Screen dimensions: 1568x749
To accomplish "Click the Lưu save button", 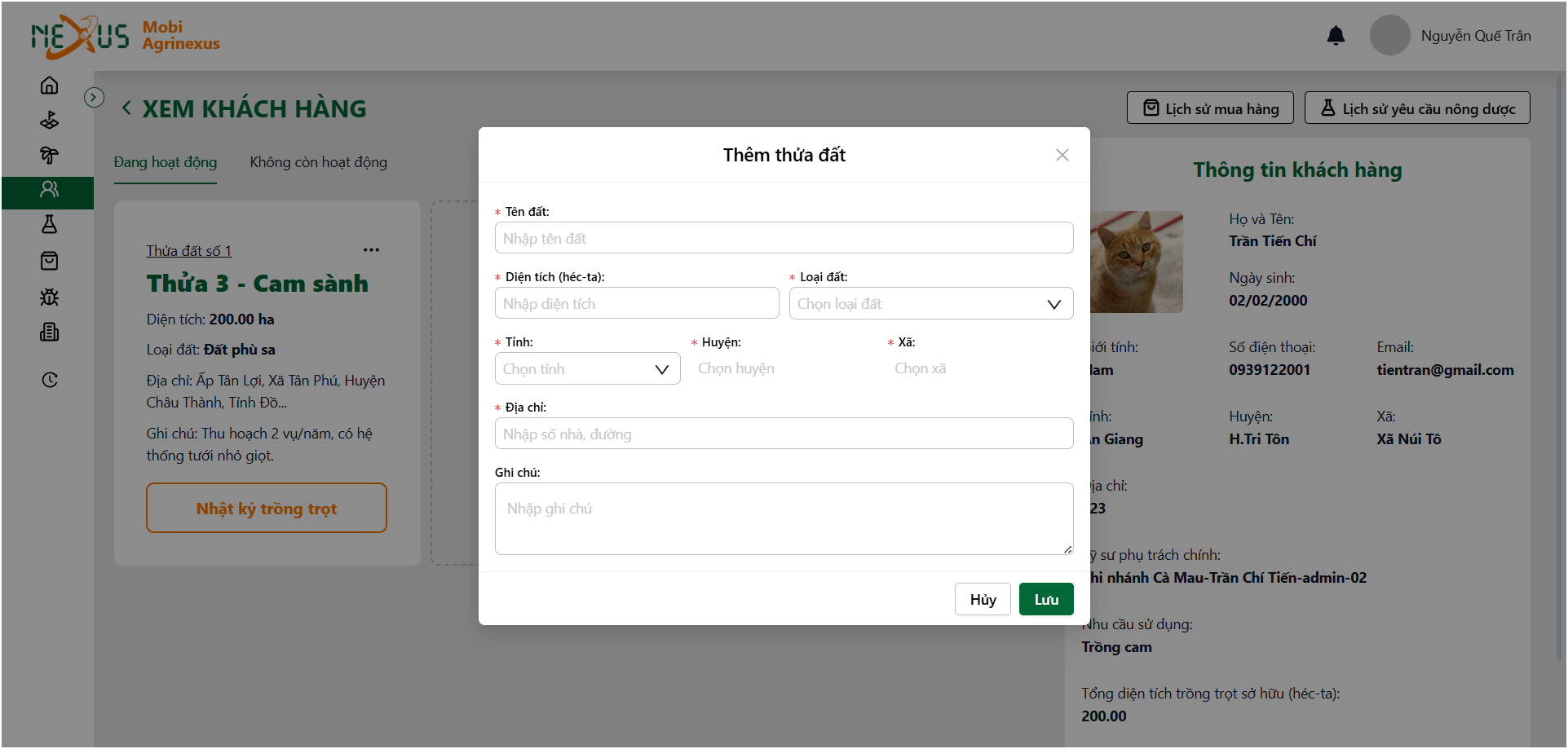I will coord(1046,599).
